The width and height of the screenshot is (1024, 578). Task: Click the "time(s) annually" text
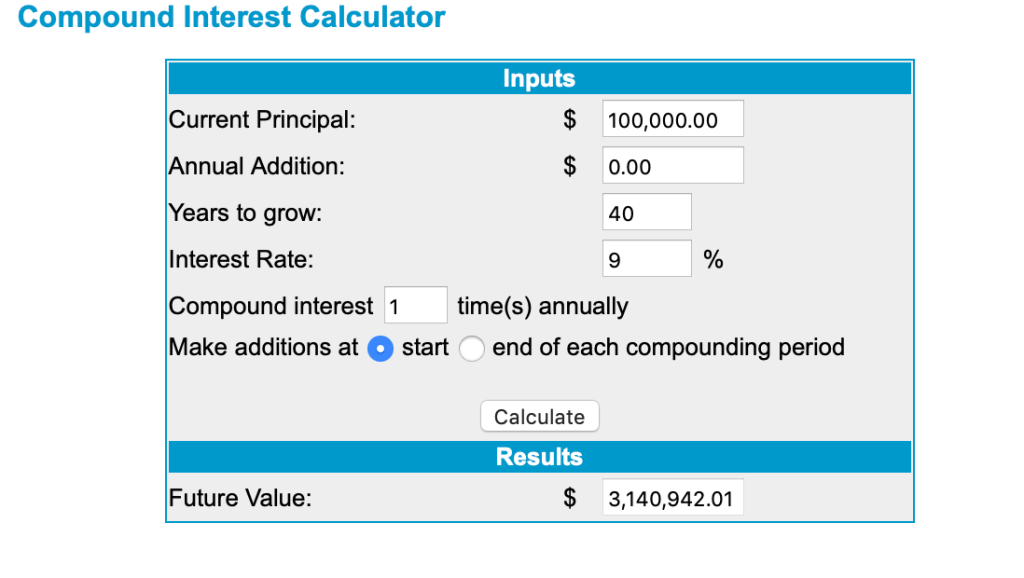[x=542, y=306]
